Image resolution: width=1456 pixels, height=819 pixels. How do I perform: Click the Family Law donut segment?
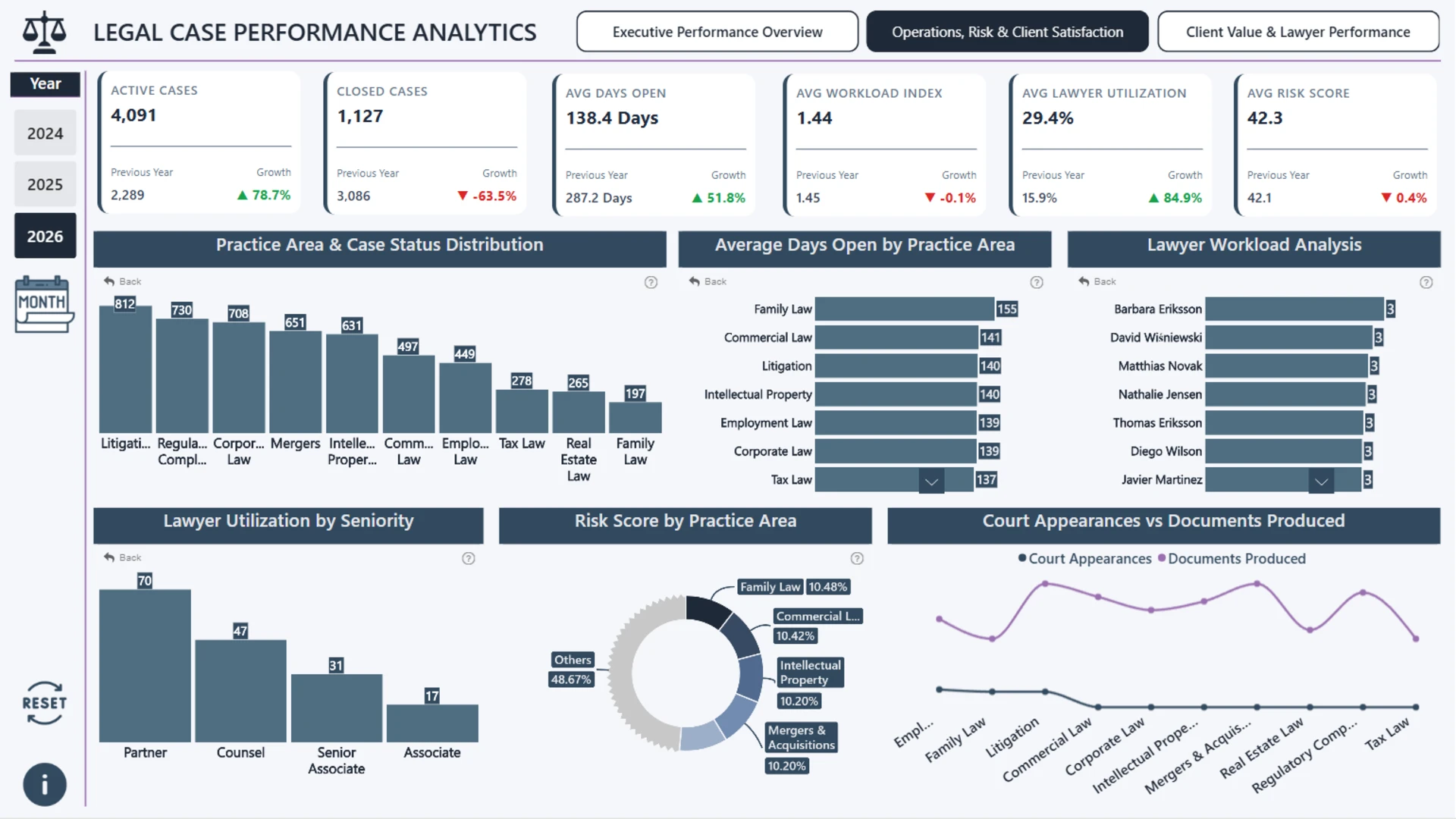click(x=709, y=610)
